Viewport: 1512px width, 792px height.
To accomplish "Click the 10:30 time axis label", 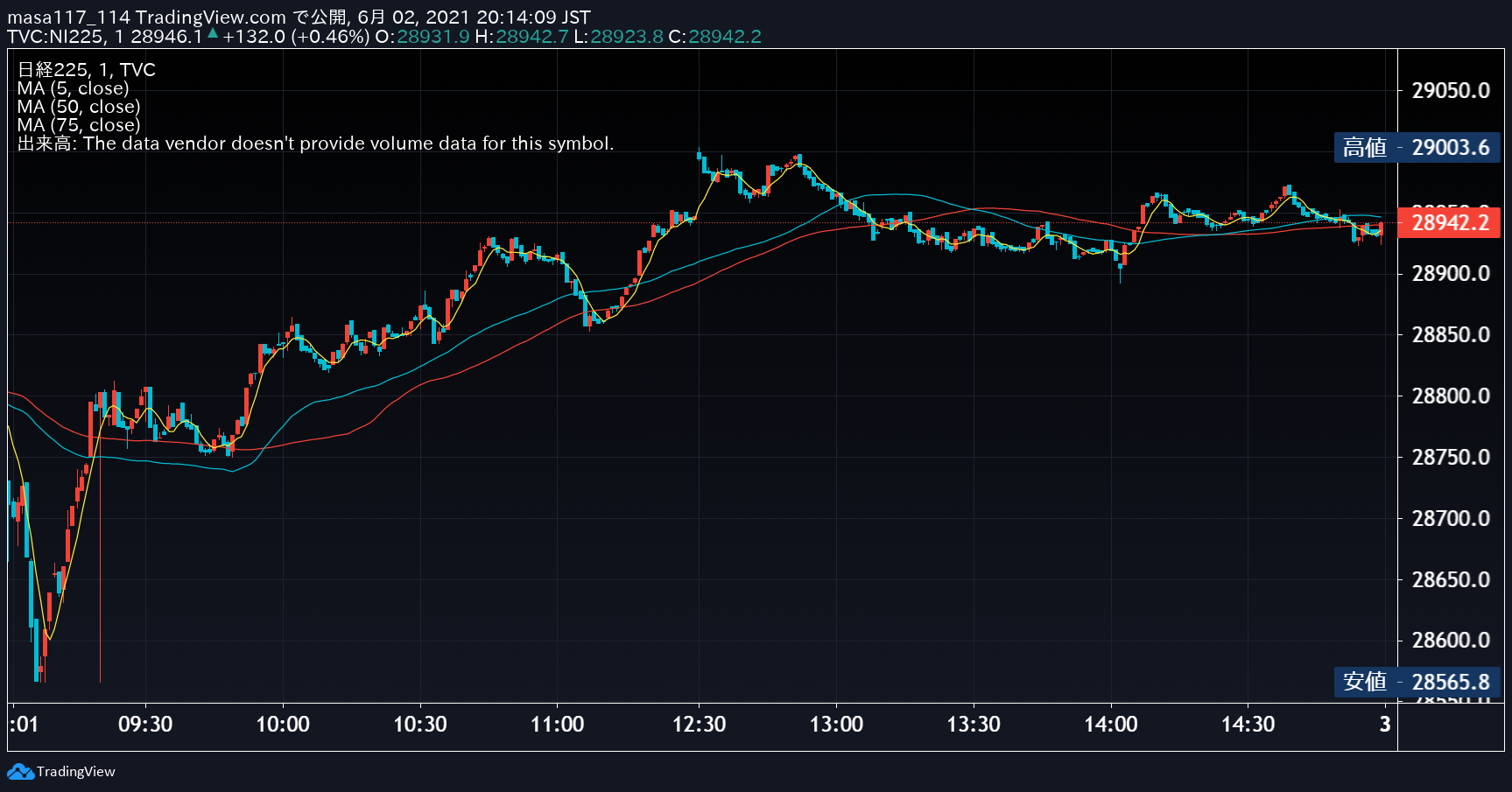I will click(420, 724).
